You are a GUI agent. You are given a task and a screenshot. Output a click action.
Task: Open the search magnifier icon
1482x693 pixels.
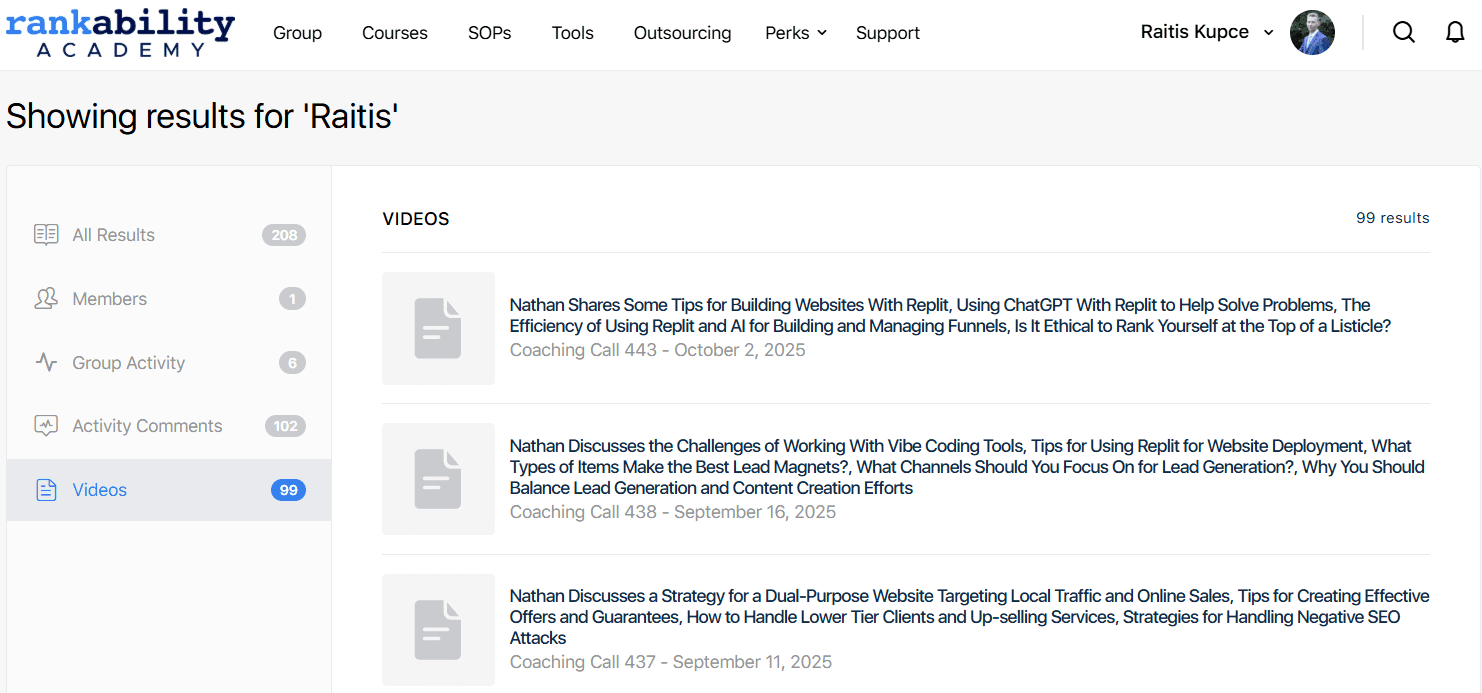pyautogui.click(x=1404, y=33)
